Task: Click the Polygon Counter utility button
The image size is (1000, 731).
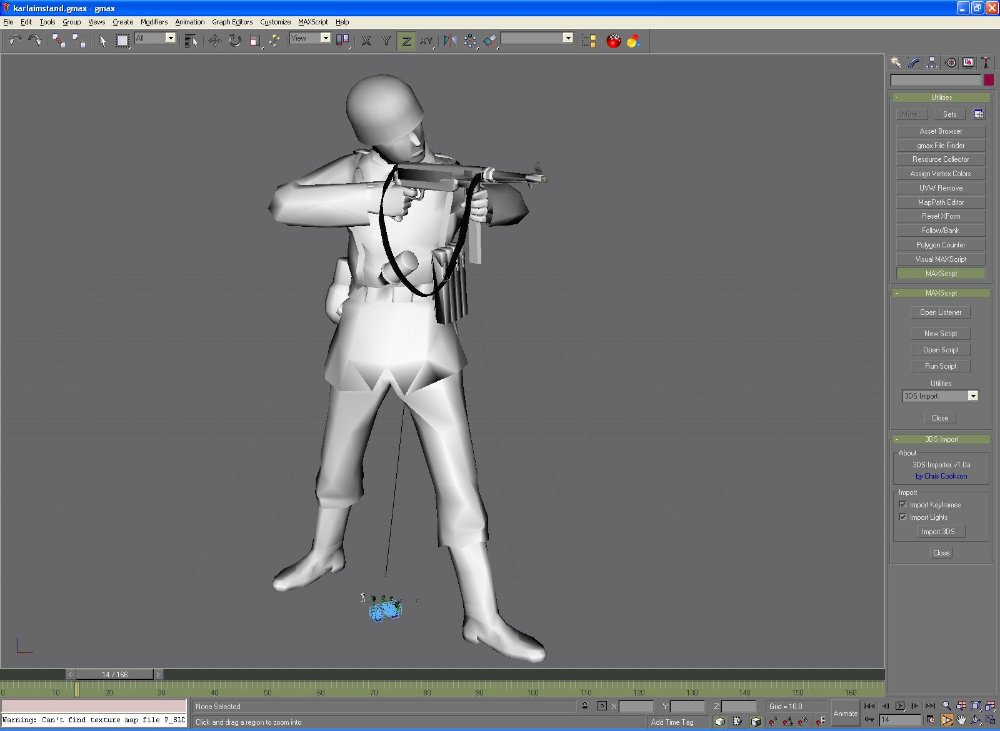Action: [x=940, y=245]
